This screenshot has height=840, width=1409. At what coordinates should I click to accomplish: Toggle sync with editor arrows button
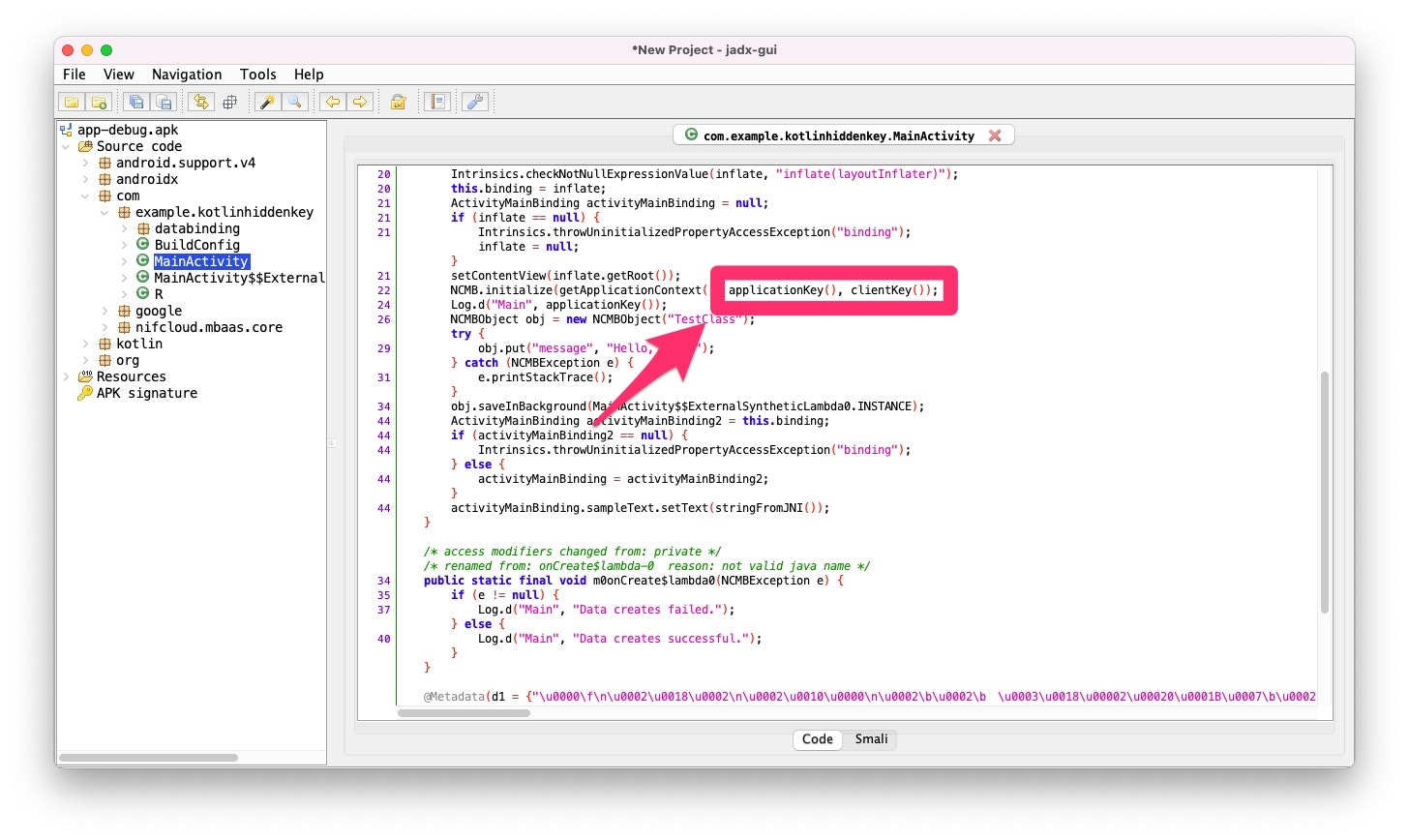(200, 102)
